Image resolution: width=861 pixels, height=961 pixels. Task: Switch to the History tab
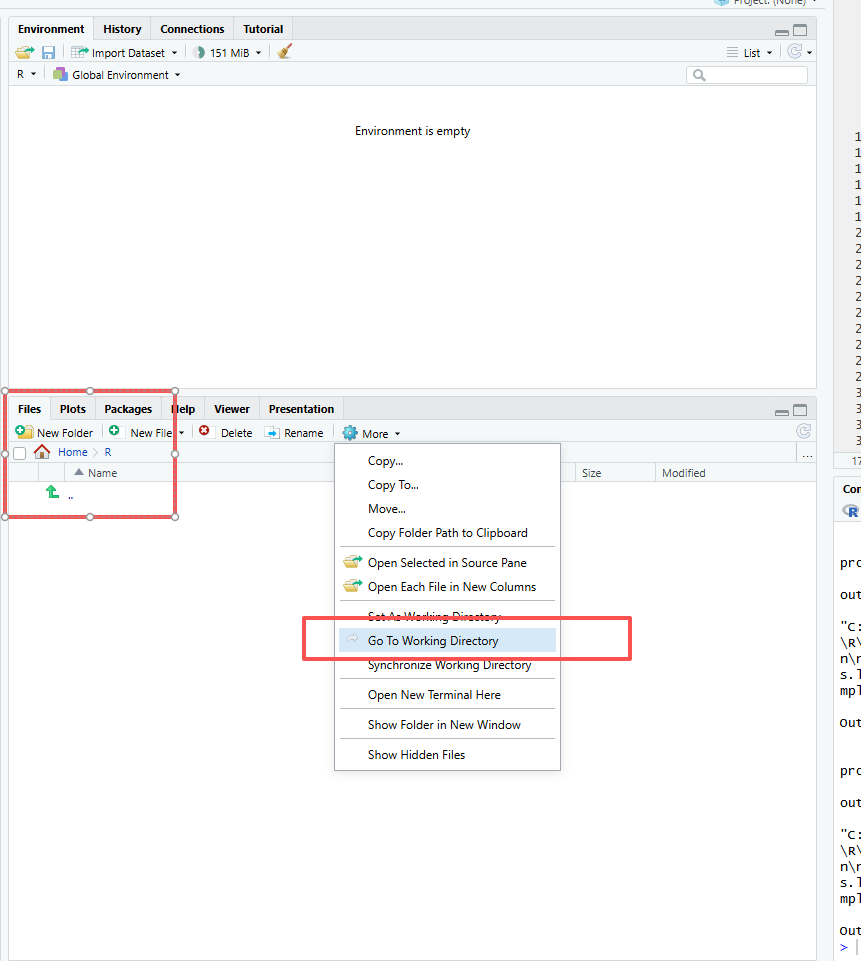[122, 29]
